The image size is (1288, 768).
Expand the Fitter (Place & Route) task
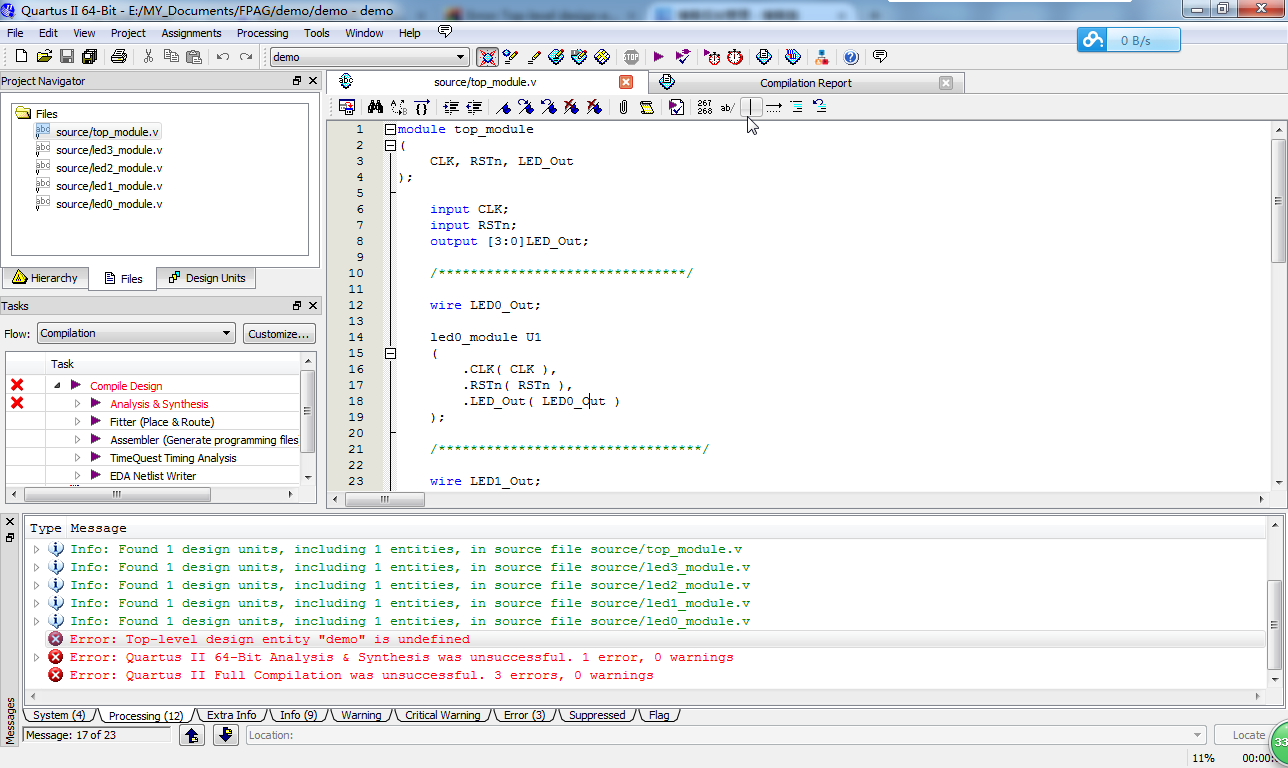point(78,421)
